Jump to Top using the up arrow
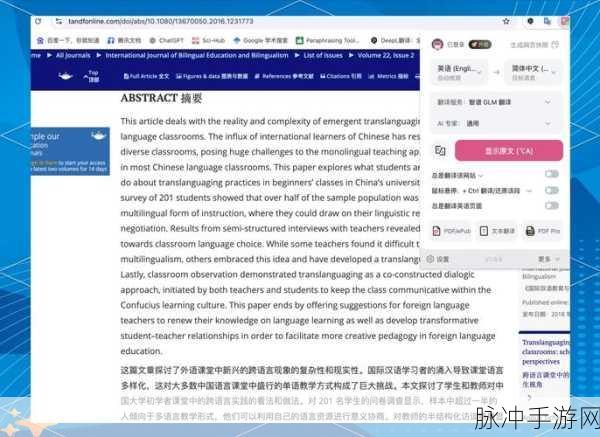The image size is (600, 437). 91,76
